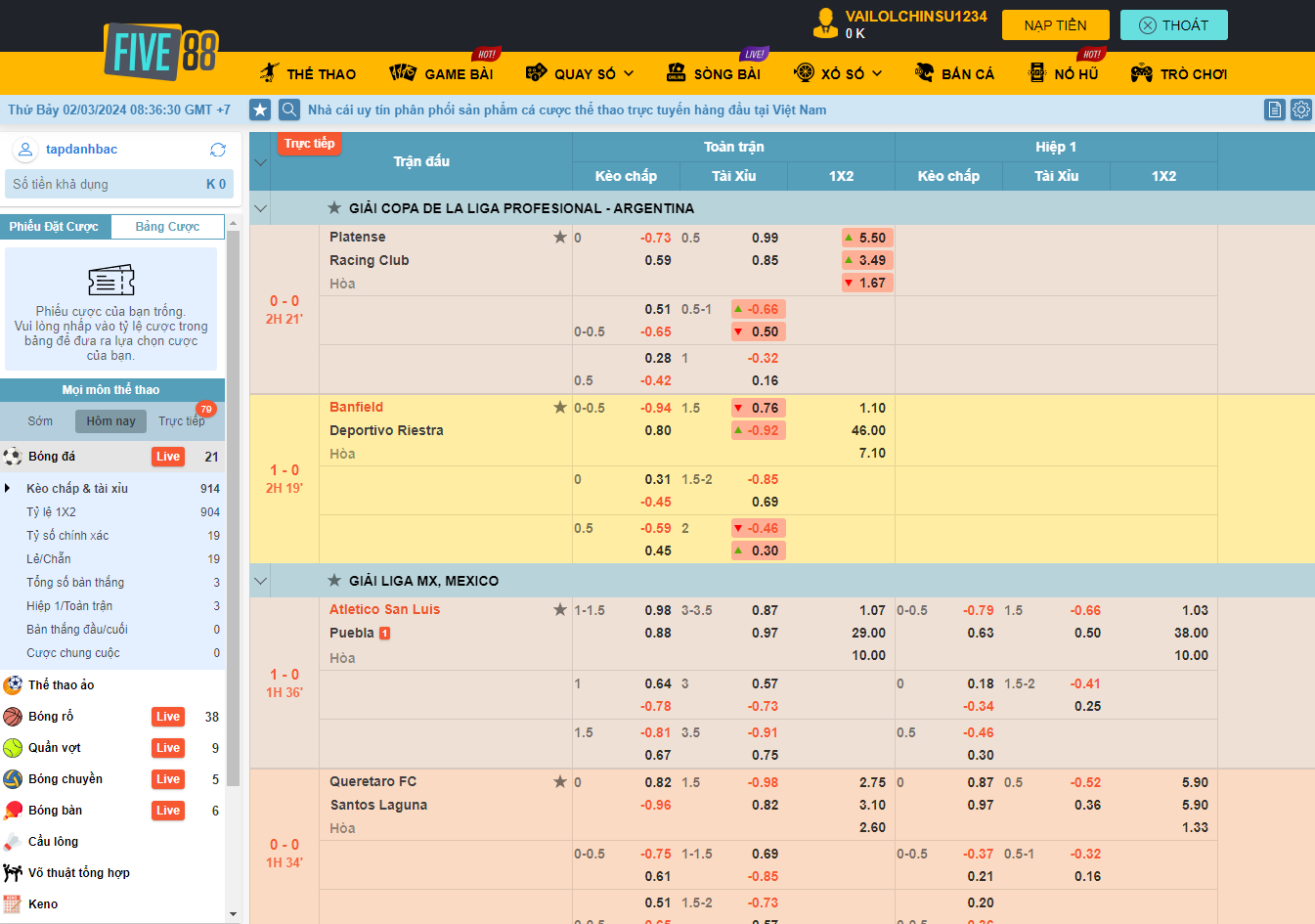This screenshot has height=924, width=1315.
Task: Select the Bóng đá soccer ball icon
Action: [13, 457]
